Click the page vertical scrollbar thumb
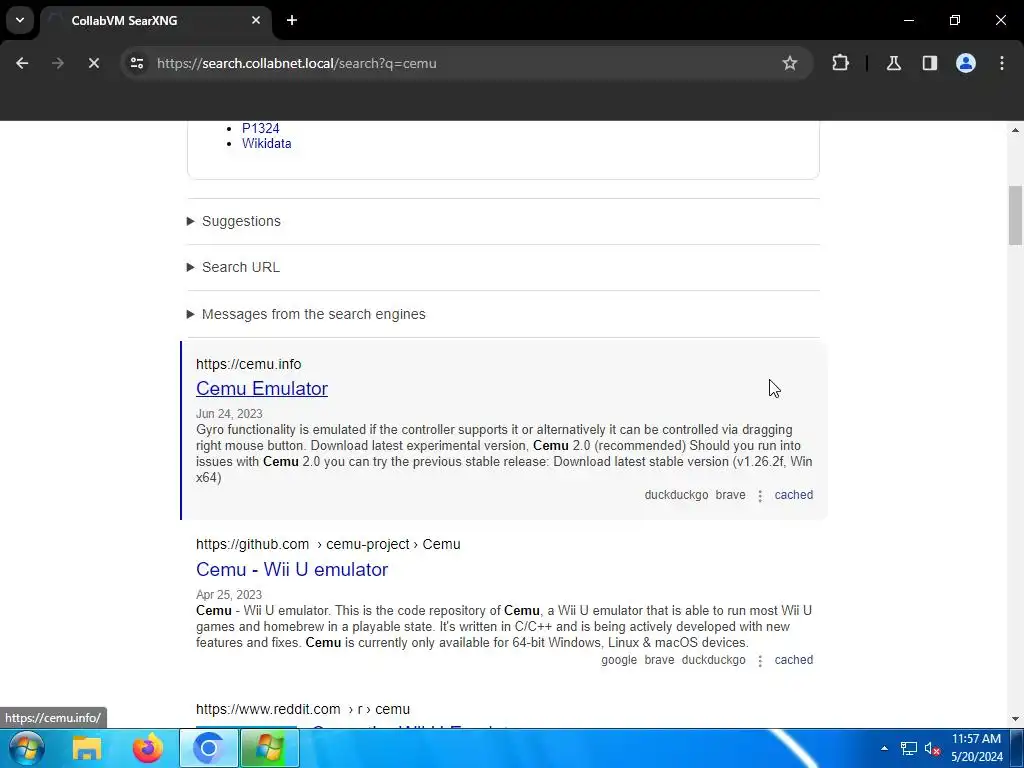The width and height of the screenshot is (1024, 768). (x=1016, y=216)
